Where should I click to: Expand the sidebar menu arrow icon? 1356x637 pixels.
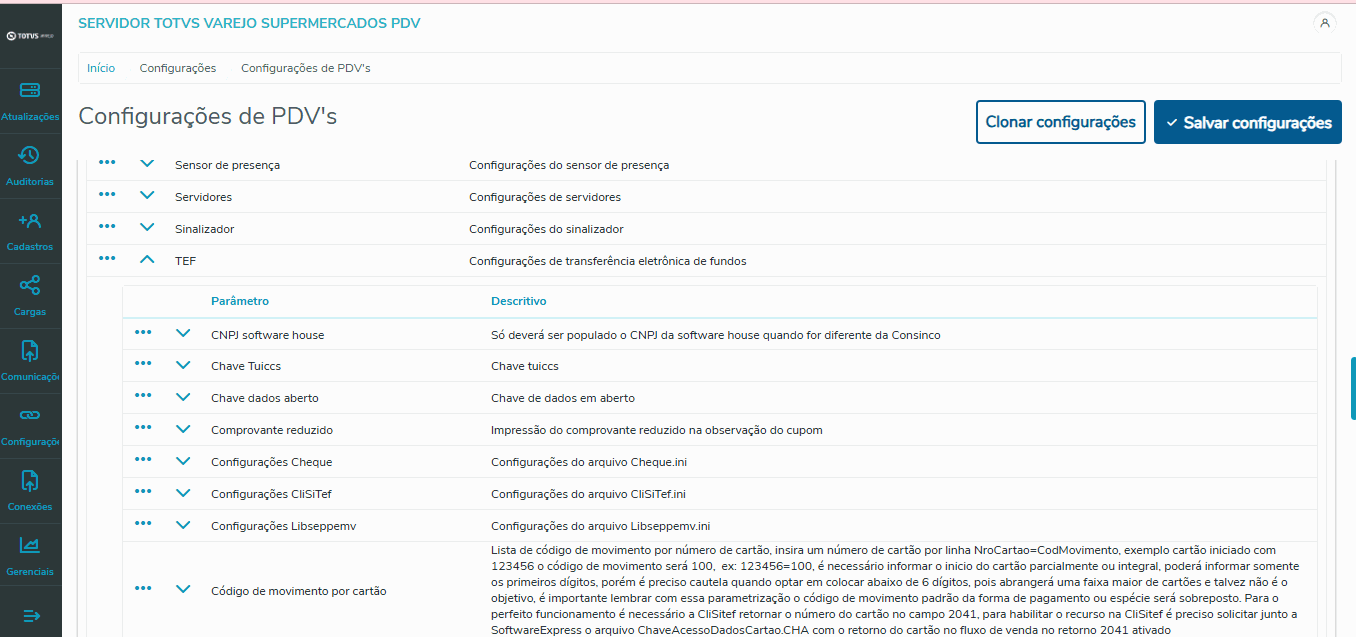pos(30,616)
